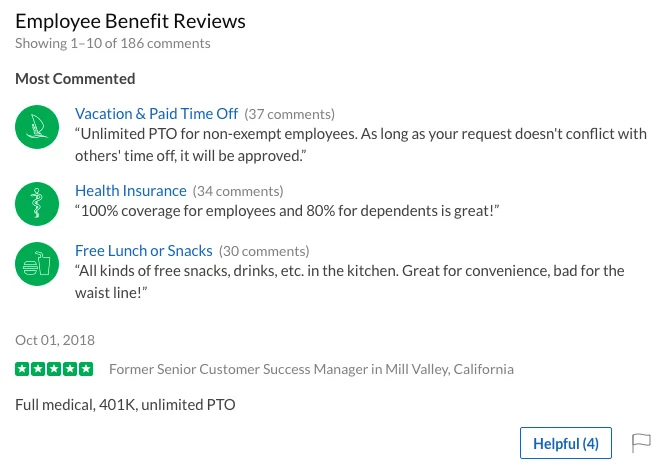Click the (30 comments) count text
662x474 pixels.
264,251
